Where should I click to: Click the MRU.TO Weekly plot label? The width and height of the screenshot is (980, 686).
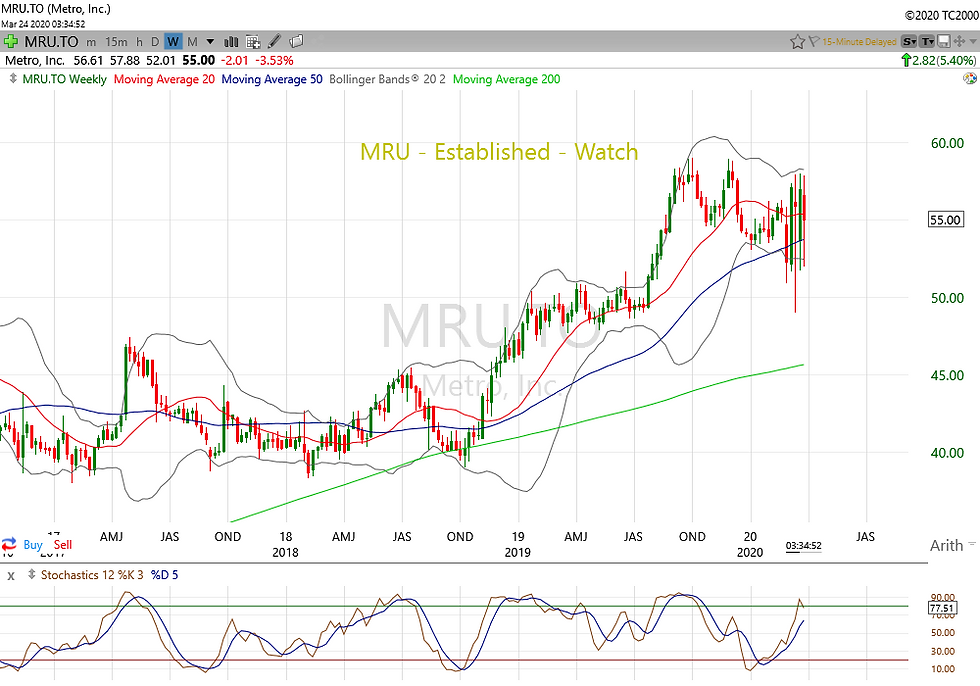[64, 79]
